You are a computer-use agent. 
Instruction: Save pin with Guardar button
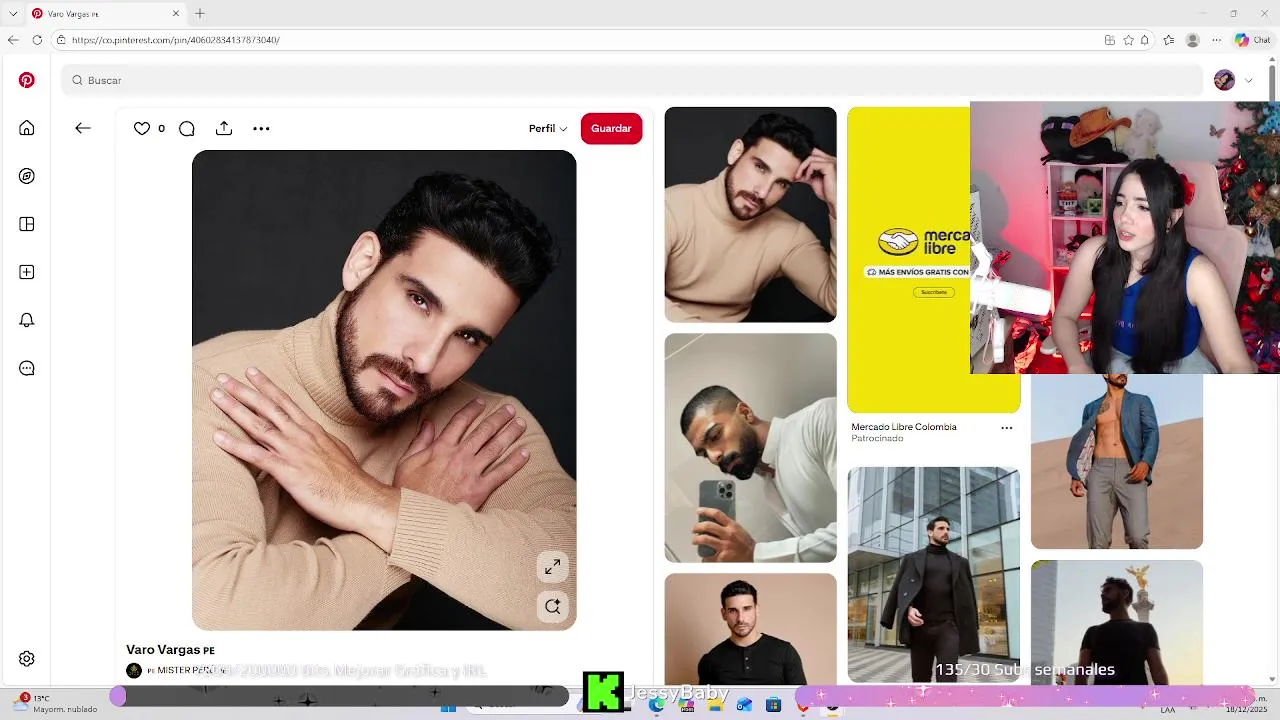611,128
